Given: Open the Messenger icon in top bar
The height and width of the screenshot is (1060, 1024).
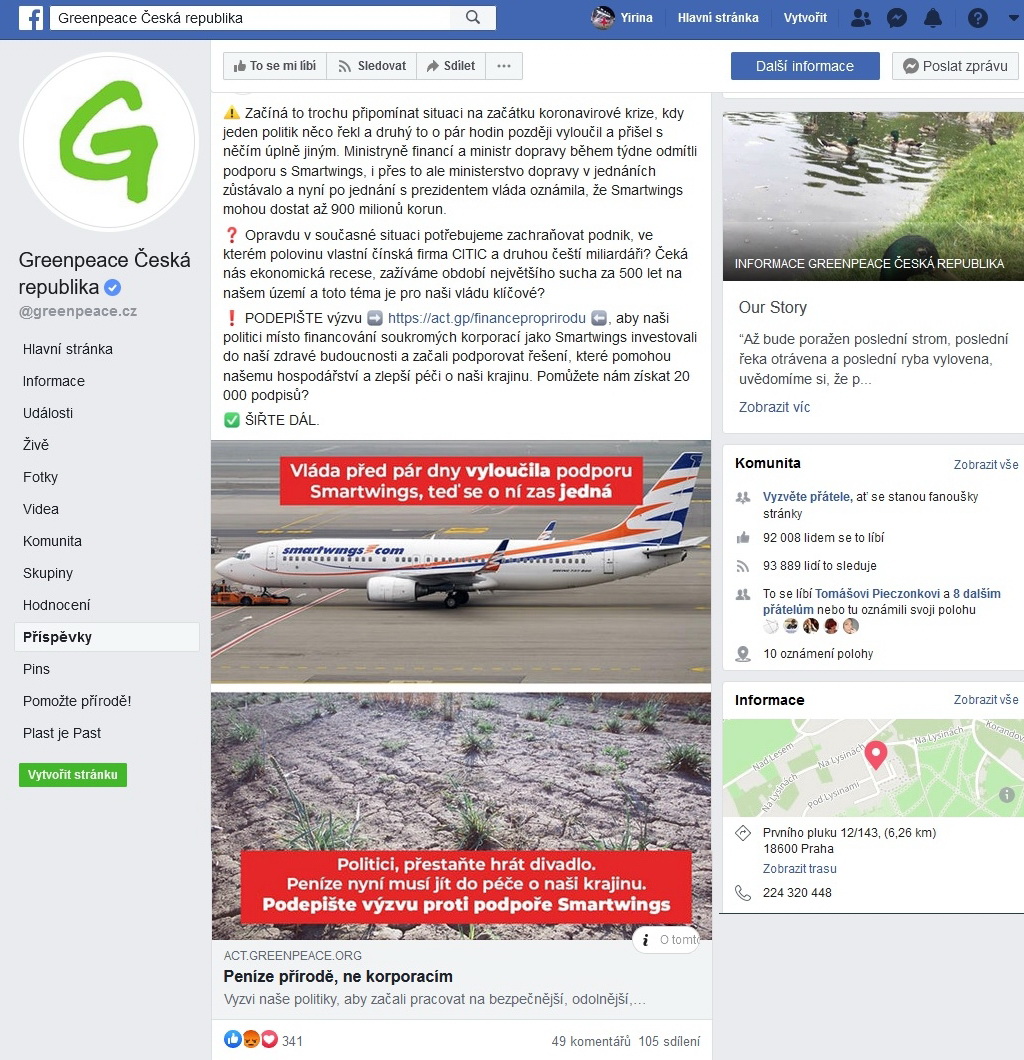Looking at the screenshot, I should click(x=896, y=18).
